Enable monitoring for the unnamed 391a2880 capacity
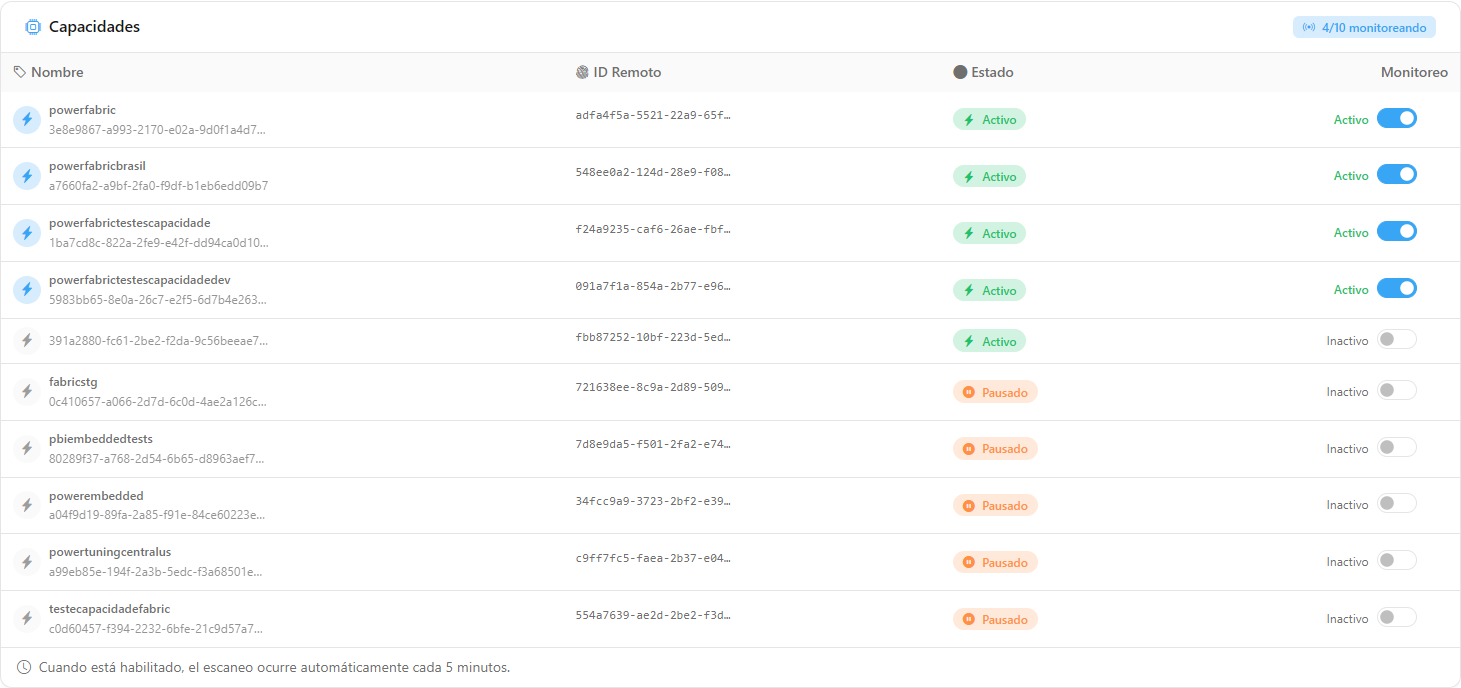Screen dimensions: 1461x688 click(x=1397, y=339)
